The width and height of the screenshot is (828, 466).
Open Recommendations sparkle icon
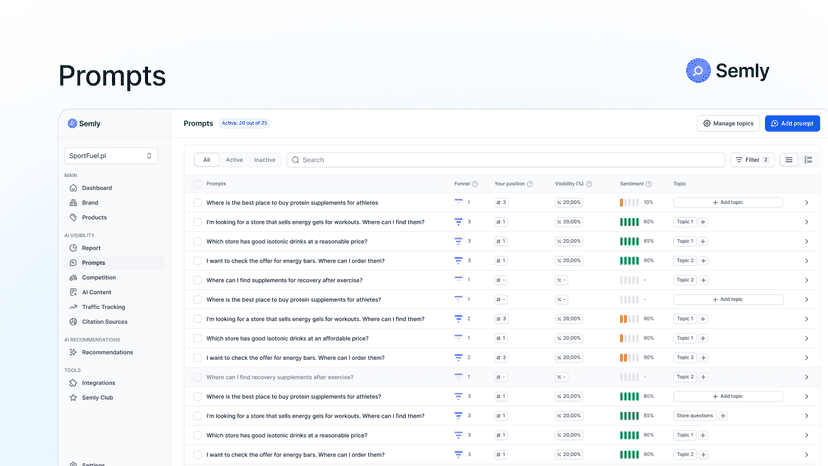tap(73, 352)
